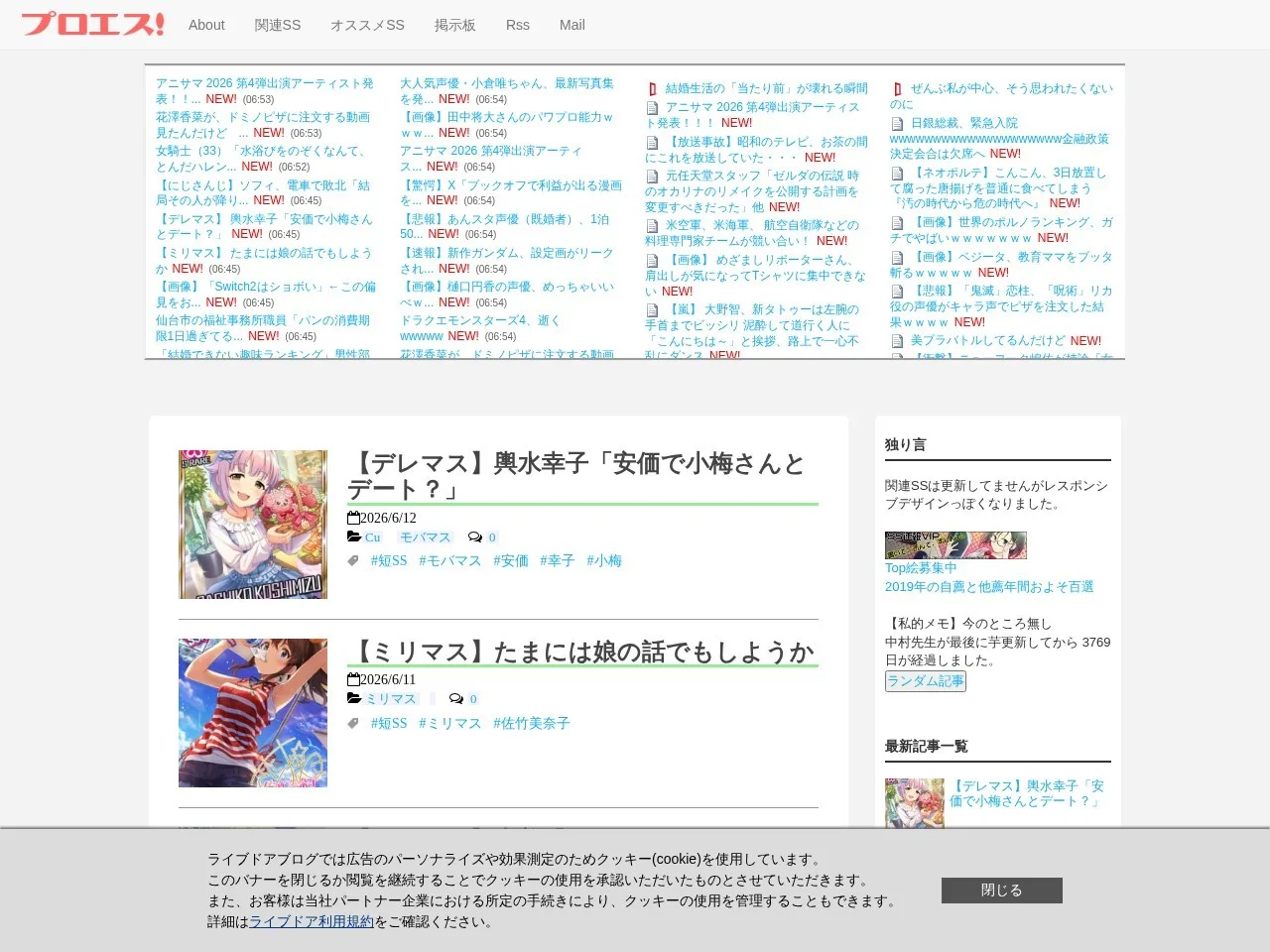1270x952 pixels.
Task: Click the tag icon beside #短SS #ミリマス
Action: click(x=353, y=724)
